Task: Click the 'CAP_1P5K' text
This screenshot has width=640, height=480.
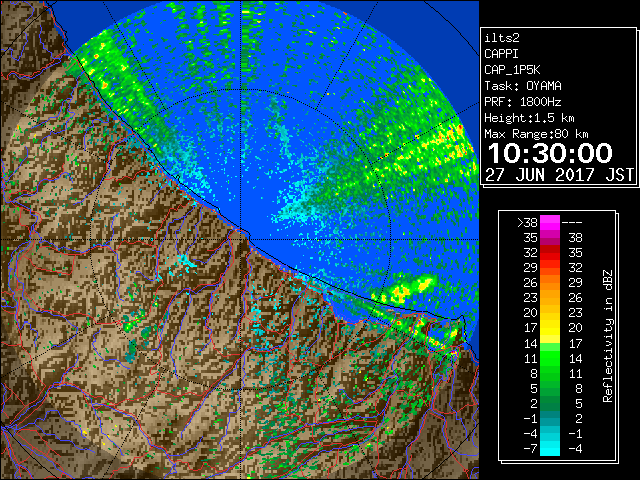Action: coord(512,70)
